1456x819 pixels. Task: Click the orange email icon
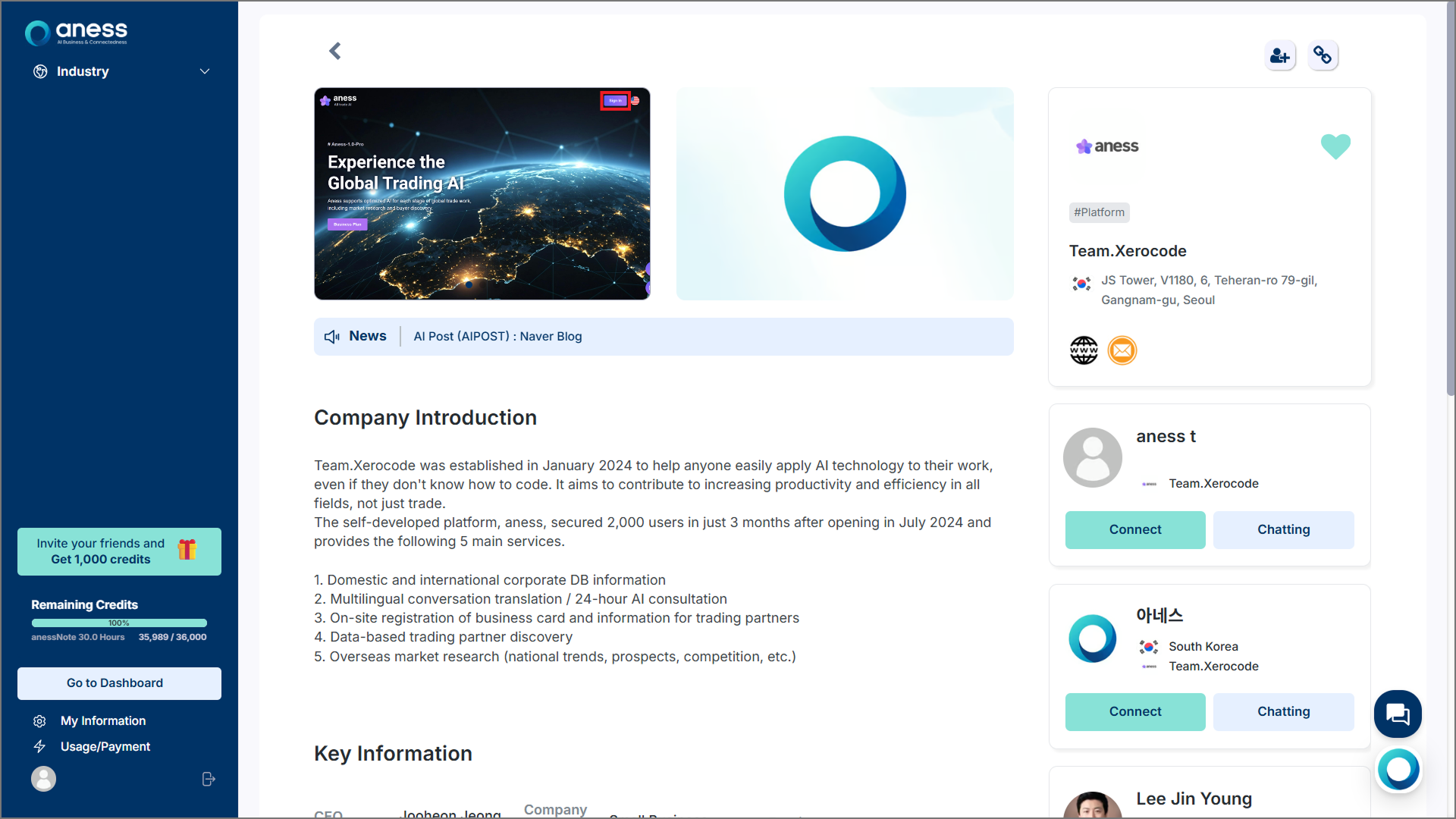[x=1122, y=350]
